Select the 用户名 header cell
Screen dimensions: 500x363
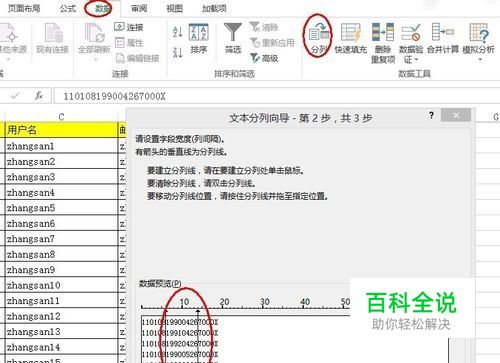click(61, 130)
